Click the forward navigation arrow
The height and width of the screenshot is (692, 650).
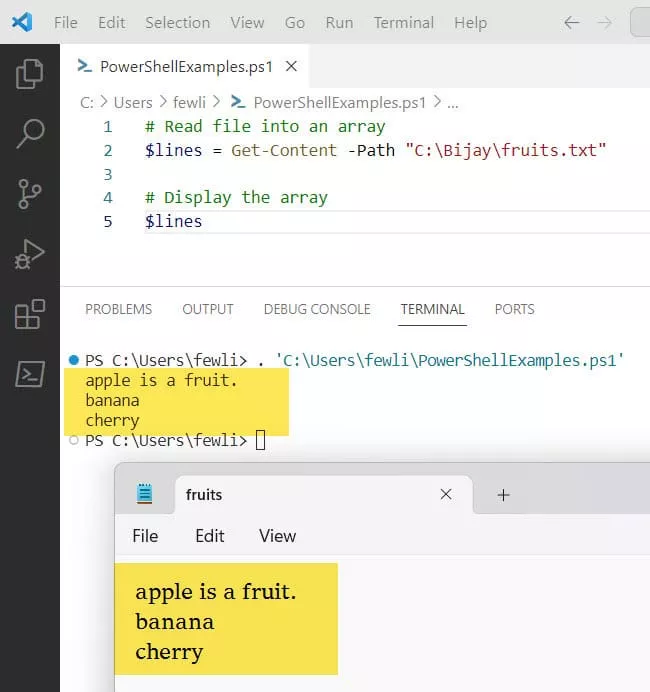(x=605, y=22)
